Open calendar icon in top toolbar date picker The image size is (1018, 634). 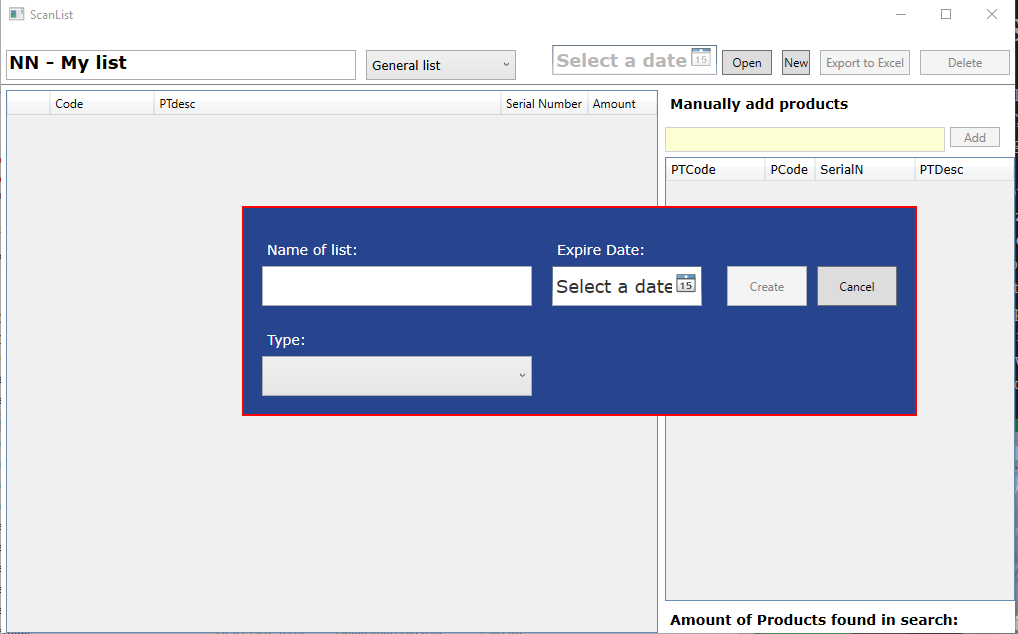pyautogui.click(x=701, y=58)
